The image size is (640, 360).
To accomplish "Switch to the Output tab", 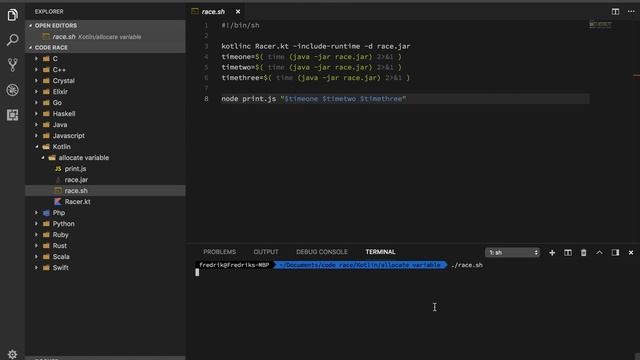I will pyautogui.click(x=266, y=252).
